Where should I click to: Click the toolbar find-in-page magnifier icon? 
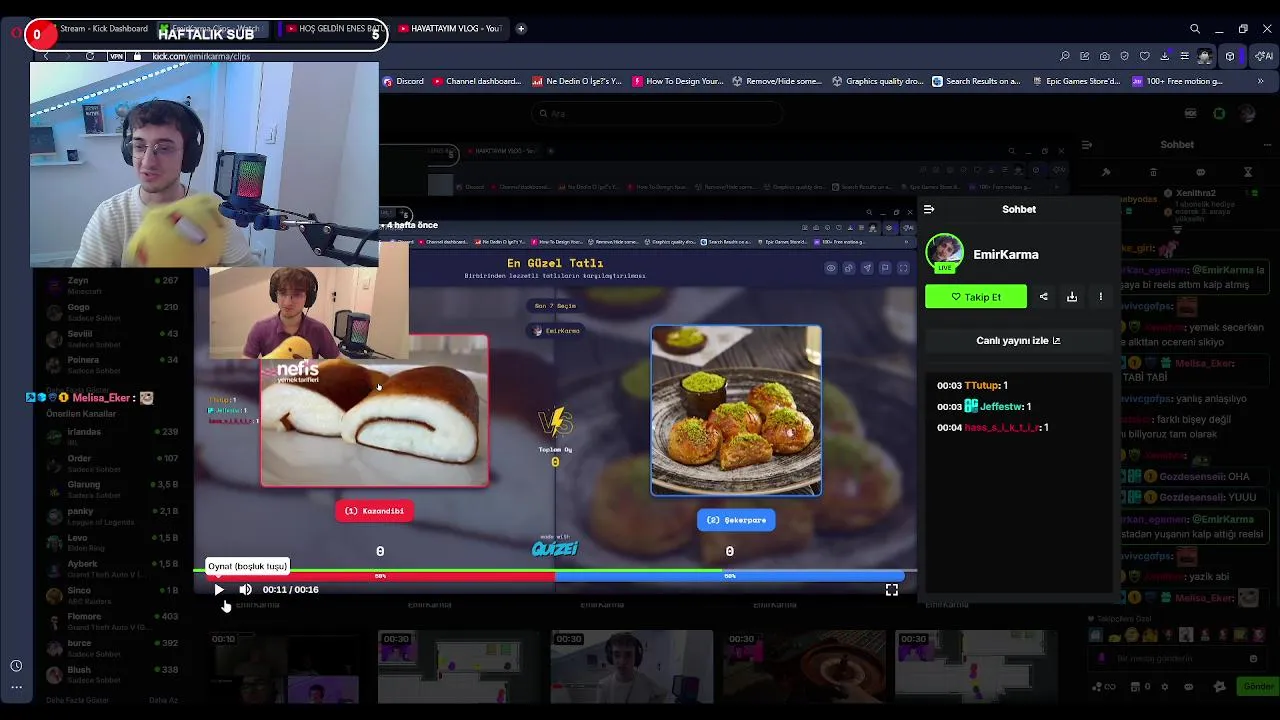(1065, 56)
